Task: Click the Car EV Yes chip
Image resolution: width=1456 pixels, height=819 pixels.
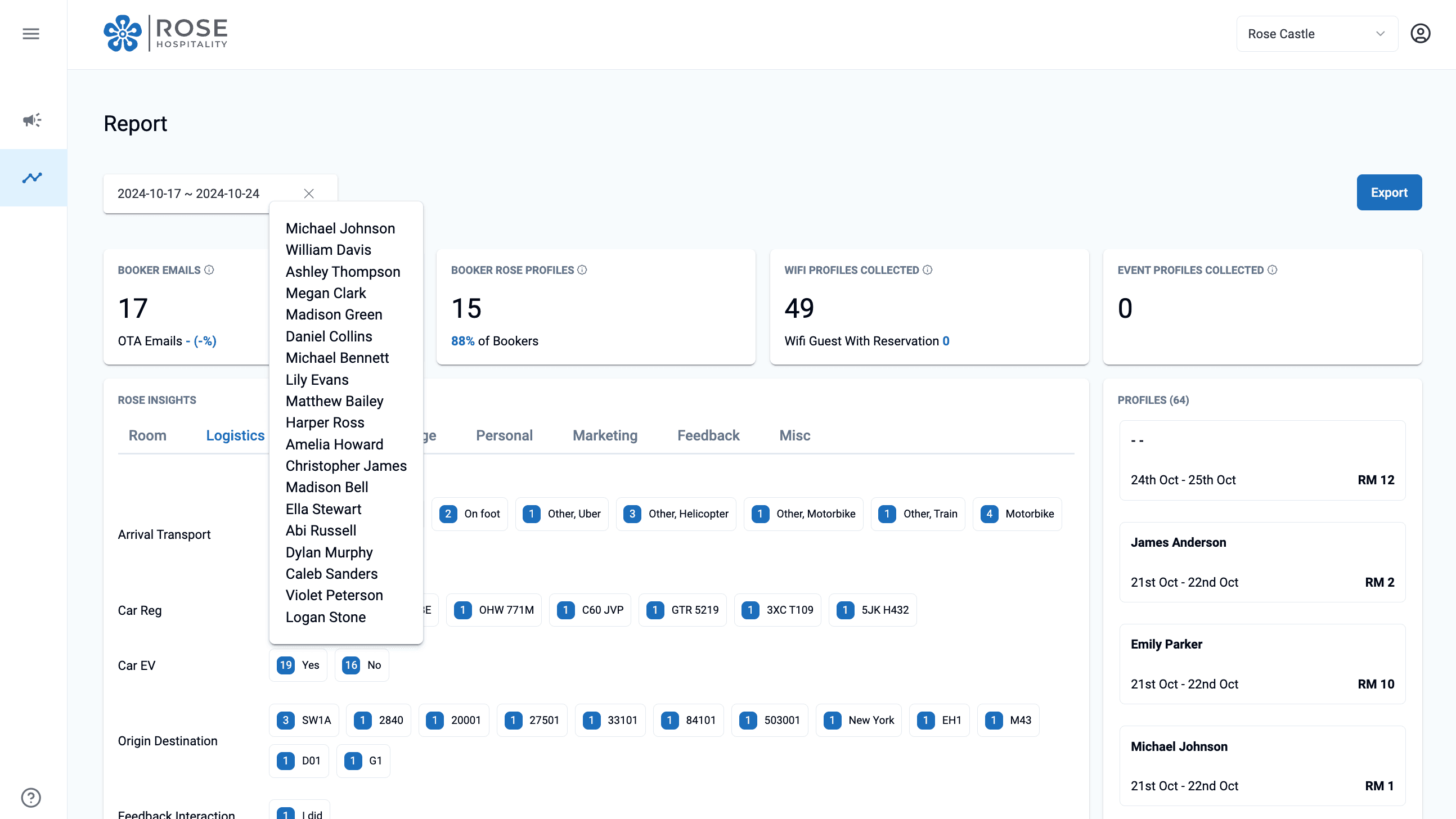Action: (x=298, y=665)
